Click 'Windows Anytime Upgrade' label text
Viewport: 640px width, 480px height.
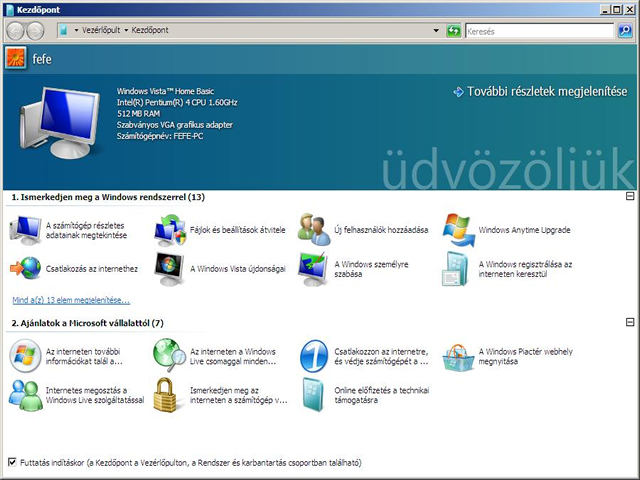524,230
